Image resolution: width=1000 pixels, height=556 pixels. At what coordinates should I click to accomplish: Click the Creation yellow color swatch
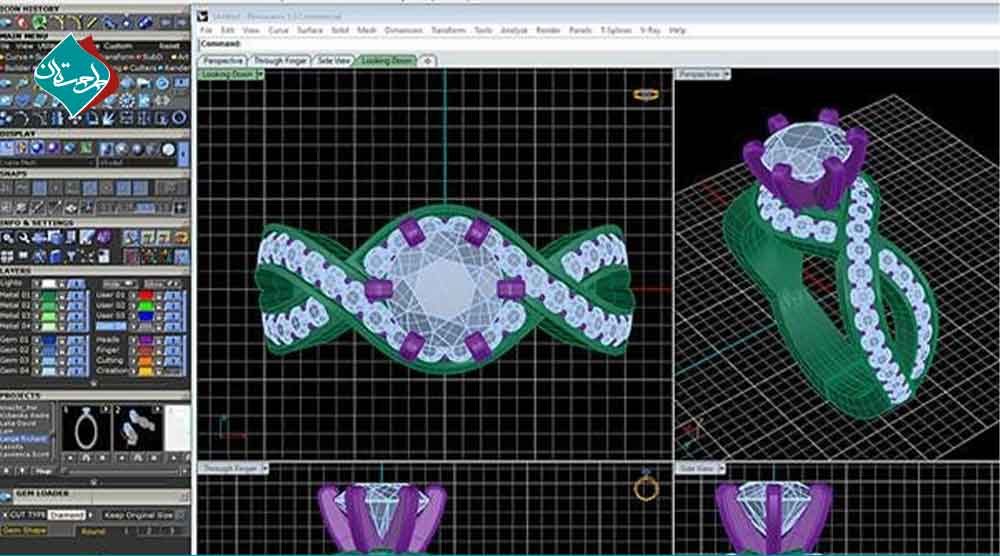[x=146, y=371]
